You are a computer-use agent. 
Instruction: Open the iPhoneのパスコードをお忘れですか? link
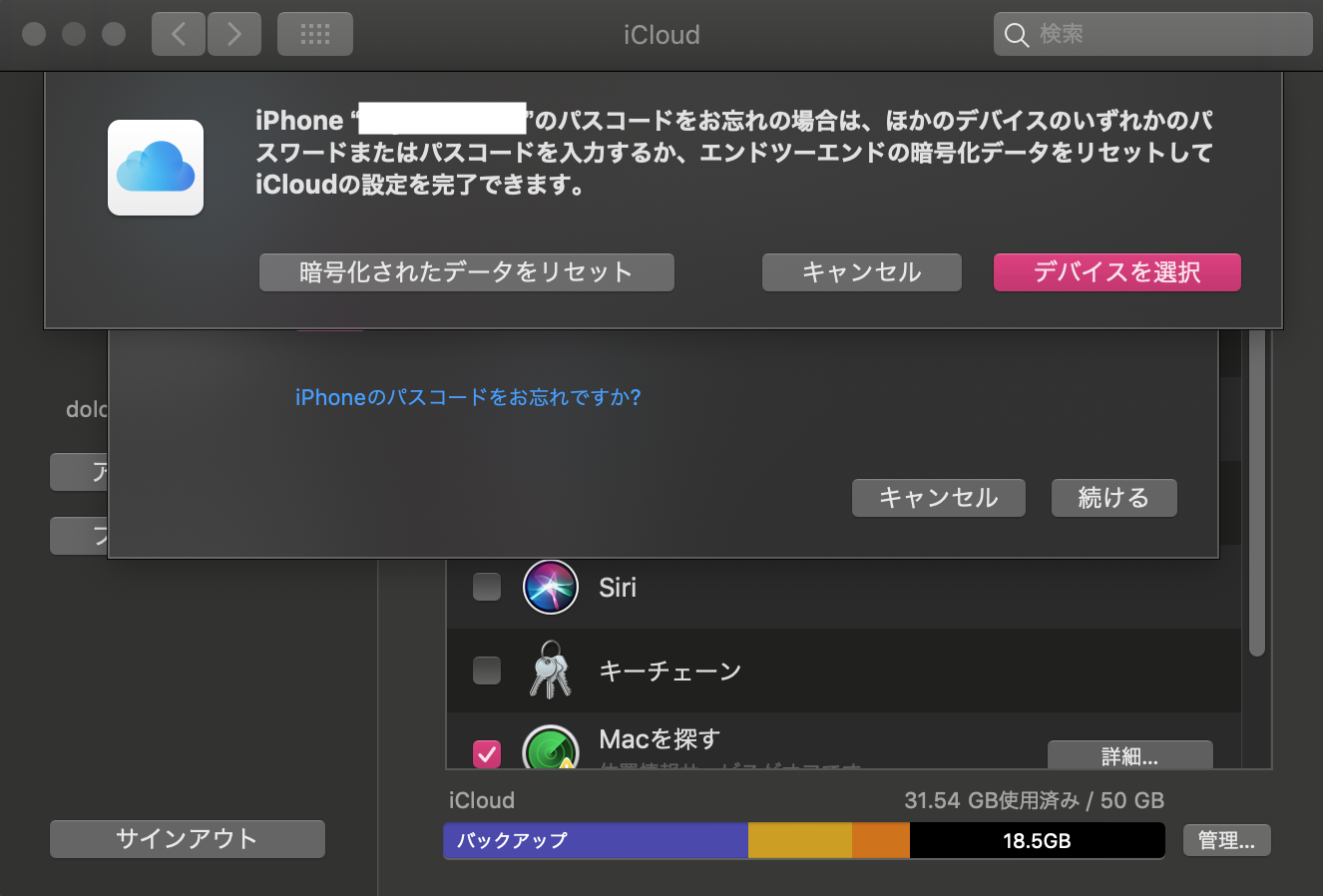468,397
